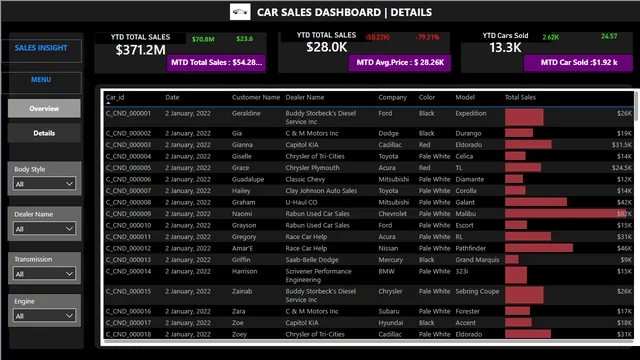Open the Body Style dropdown
Screen dimensions: 640x360
44,184
